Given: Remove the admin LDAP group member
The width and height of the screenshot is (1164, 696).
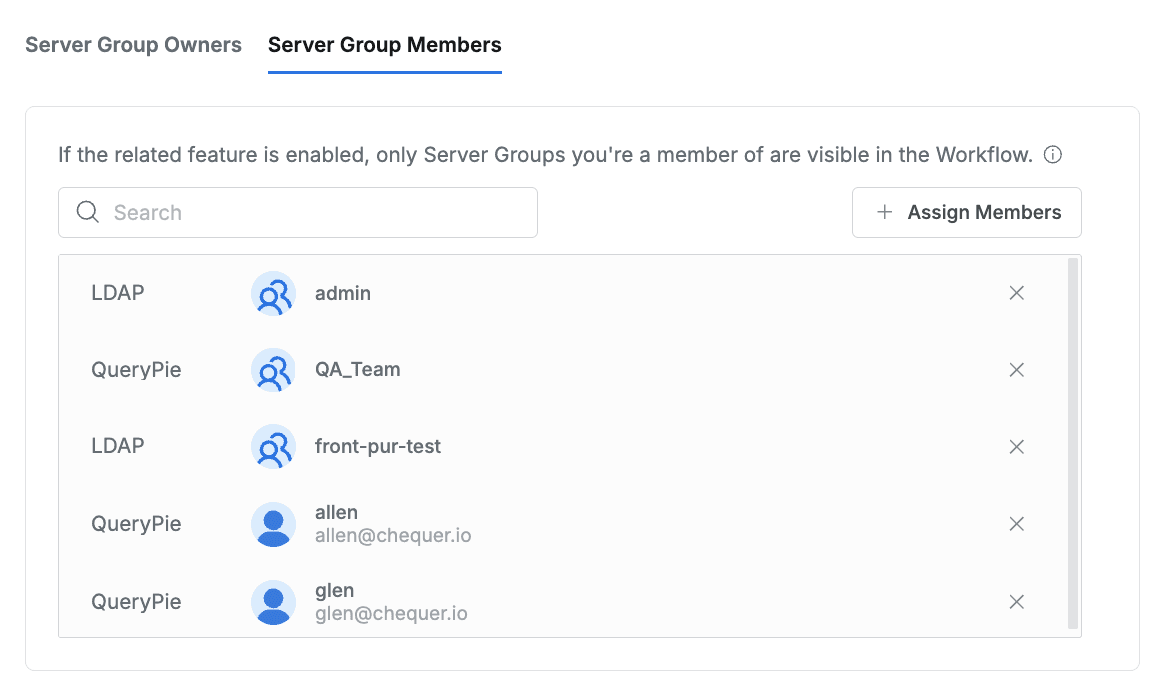Looking at the screenshot, I should click(1016, 293).
